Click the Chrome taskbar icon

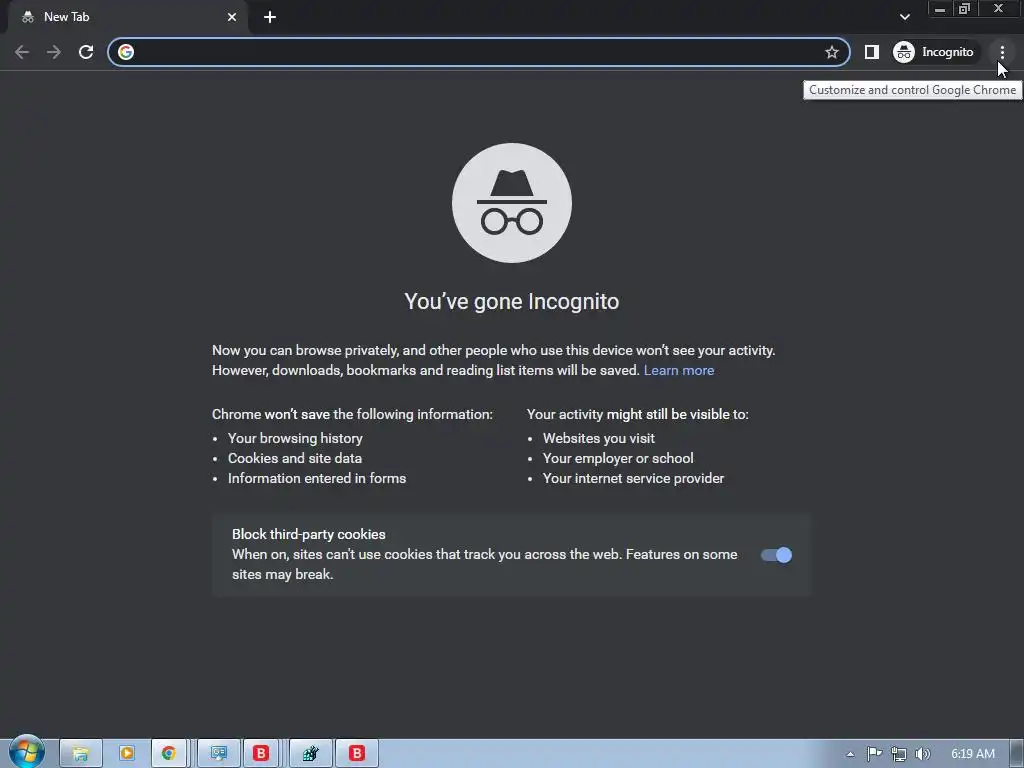point(169,754)
